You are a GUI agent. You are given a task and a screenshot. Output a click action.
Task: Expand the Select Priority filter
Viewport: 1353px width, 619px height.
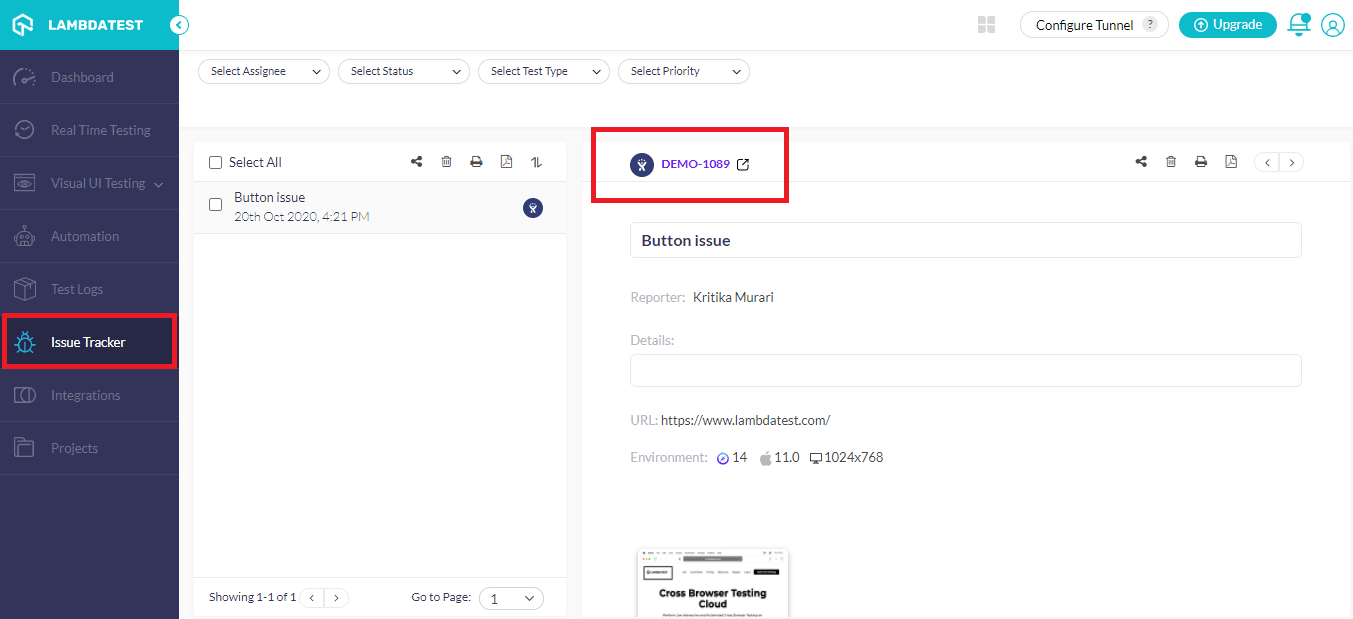[x=683, y=71]
